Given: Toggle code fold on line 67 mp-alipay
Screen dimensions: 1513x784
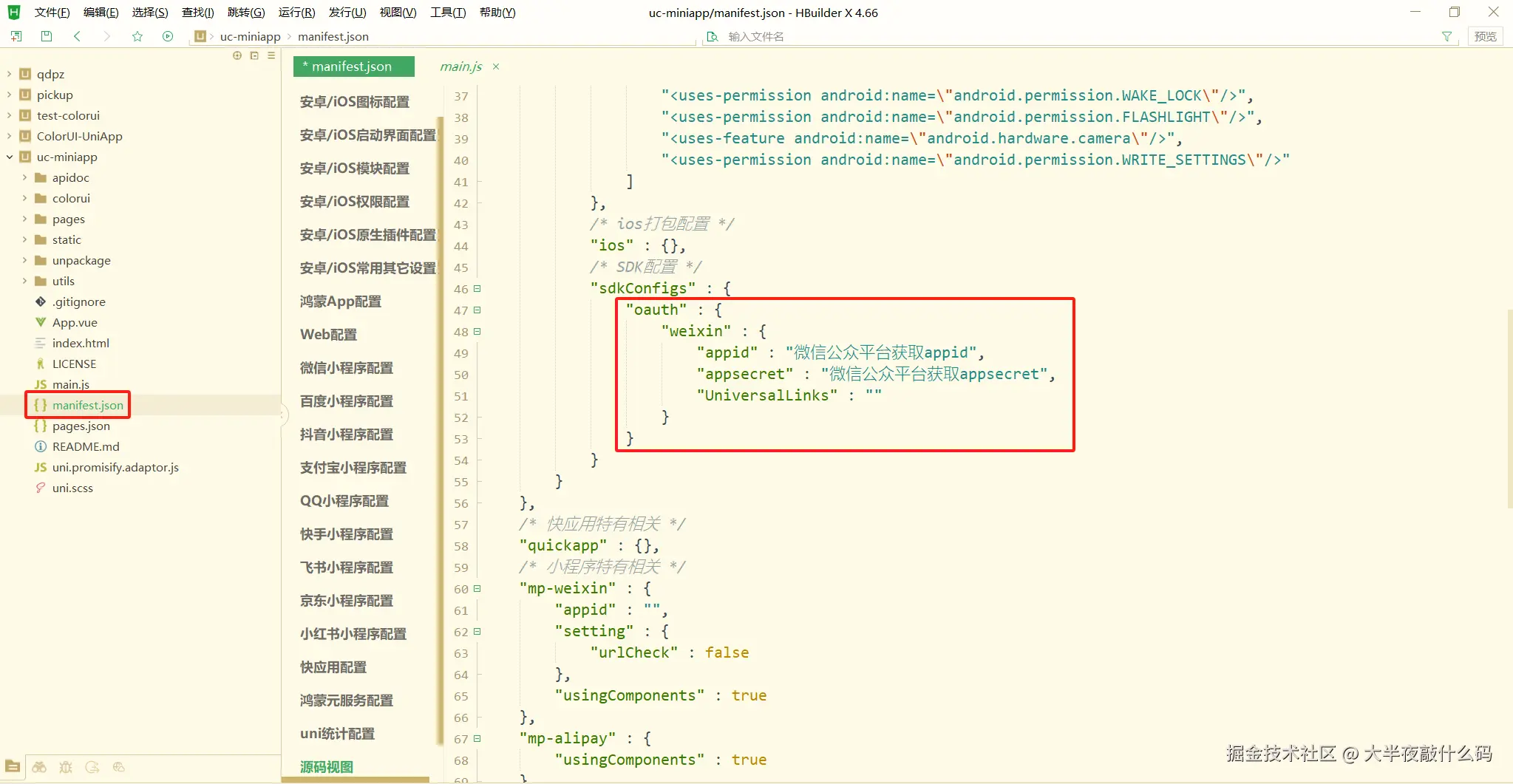Looking at the screenshot, I should 477,739.
